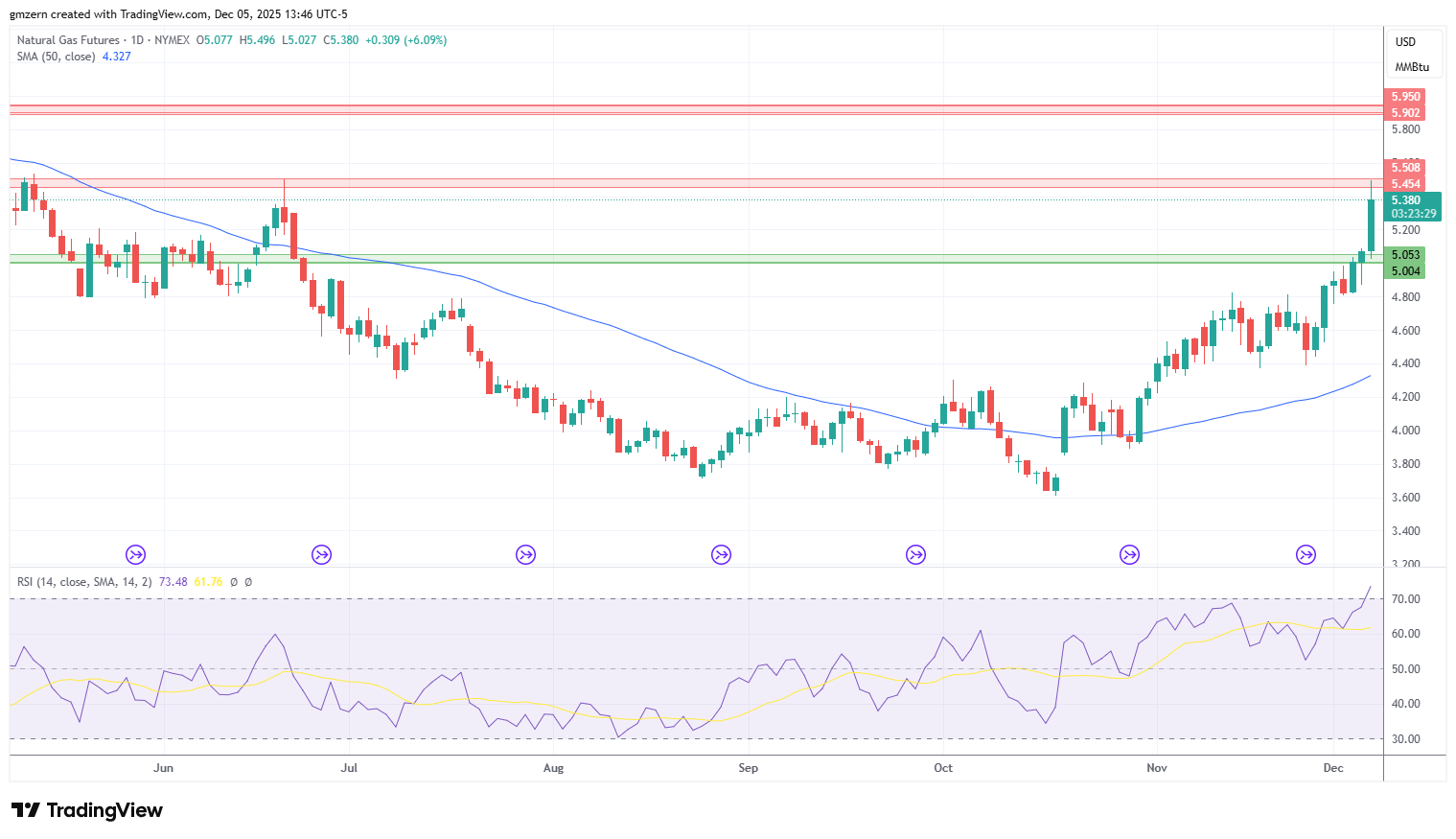Click the contract roll marker just before Oct
1456x839 pixels.
coord(916,554)
